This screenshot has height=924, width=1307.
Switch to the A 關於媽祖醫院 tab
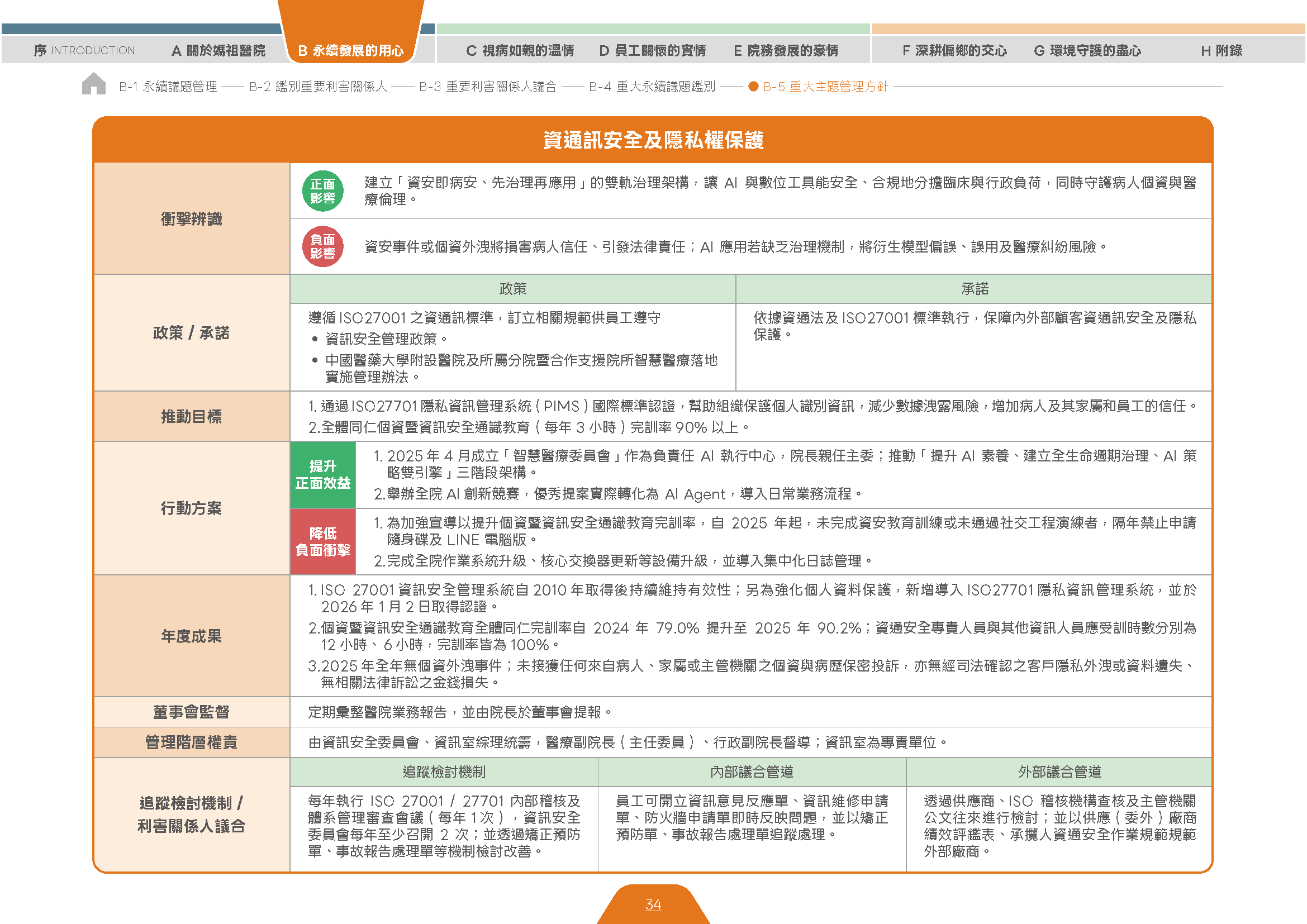(x=218, y=51)
